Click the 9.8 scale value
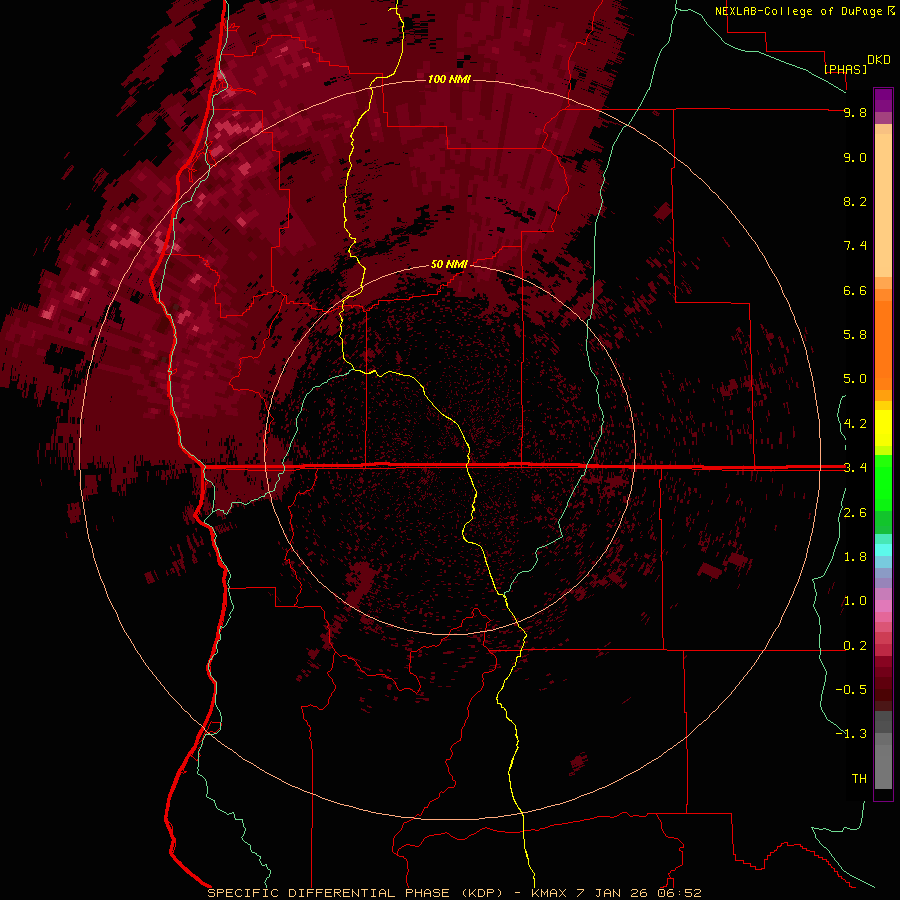 point(855,112)
